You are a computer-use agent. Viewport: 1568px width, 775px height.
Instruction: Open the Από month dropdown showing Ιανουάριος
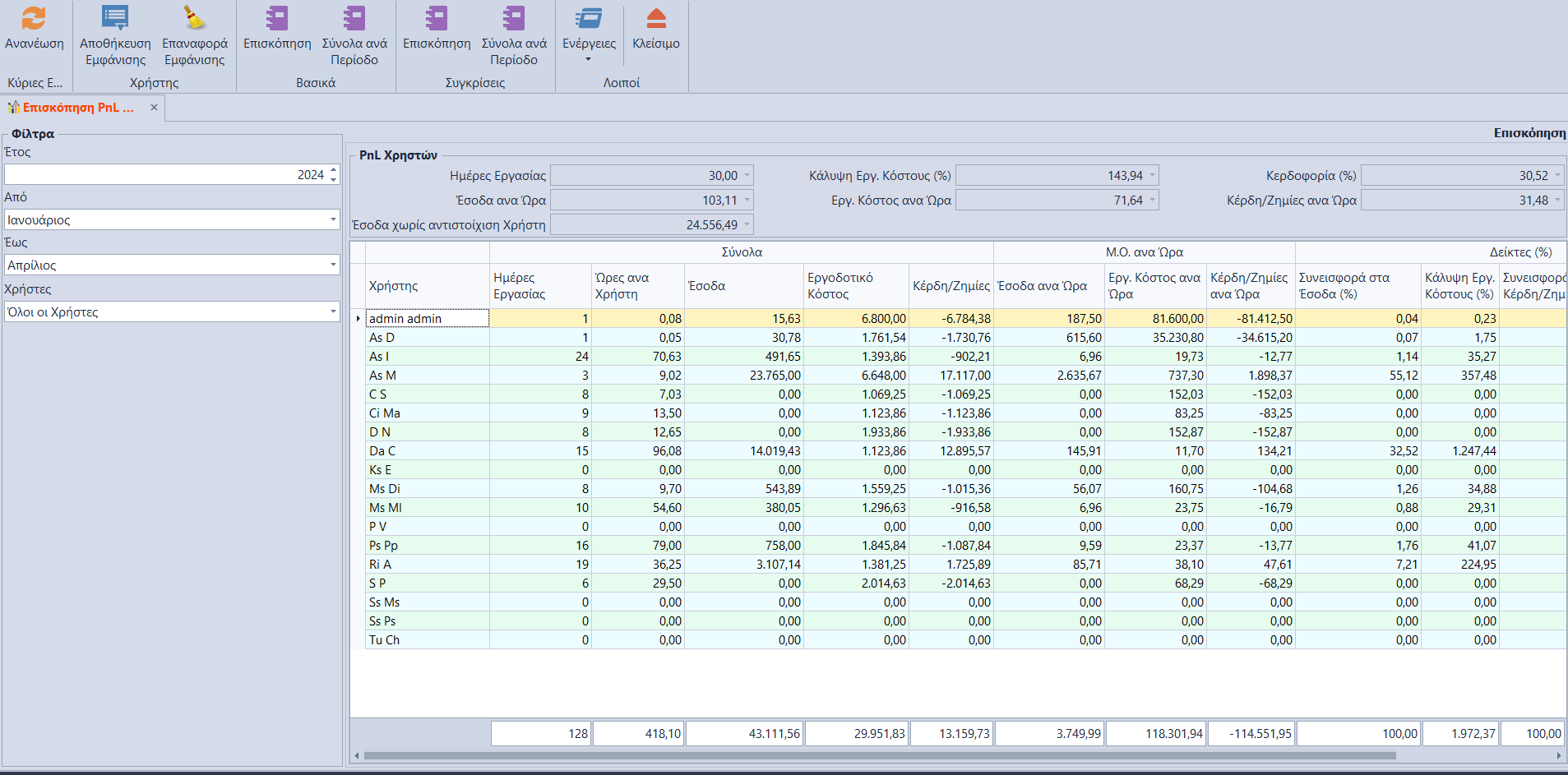[x=333, y=219]
